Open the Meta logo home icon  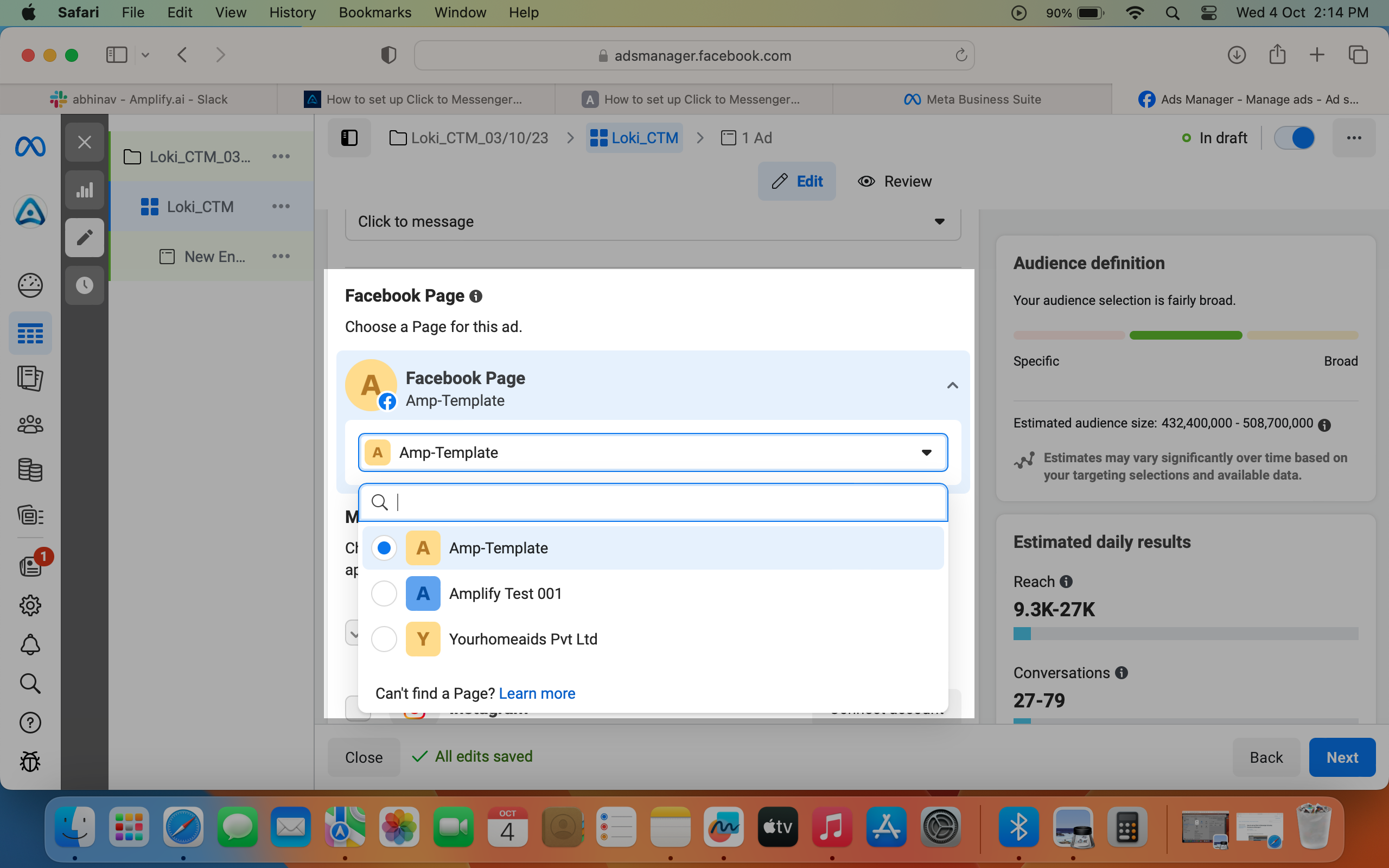(x=30, y=147)
